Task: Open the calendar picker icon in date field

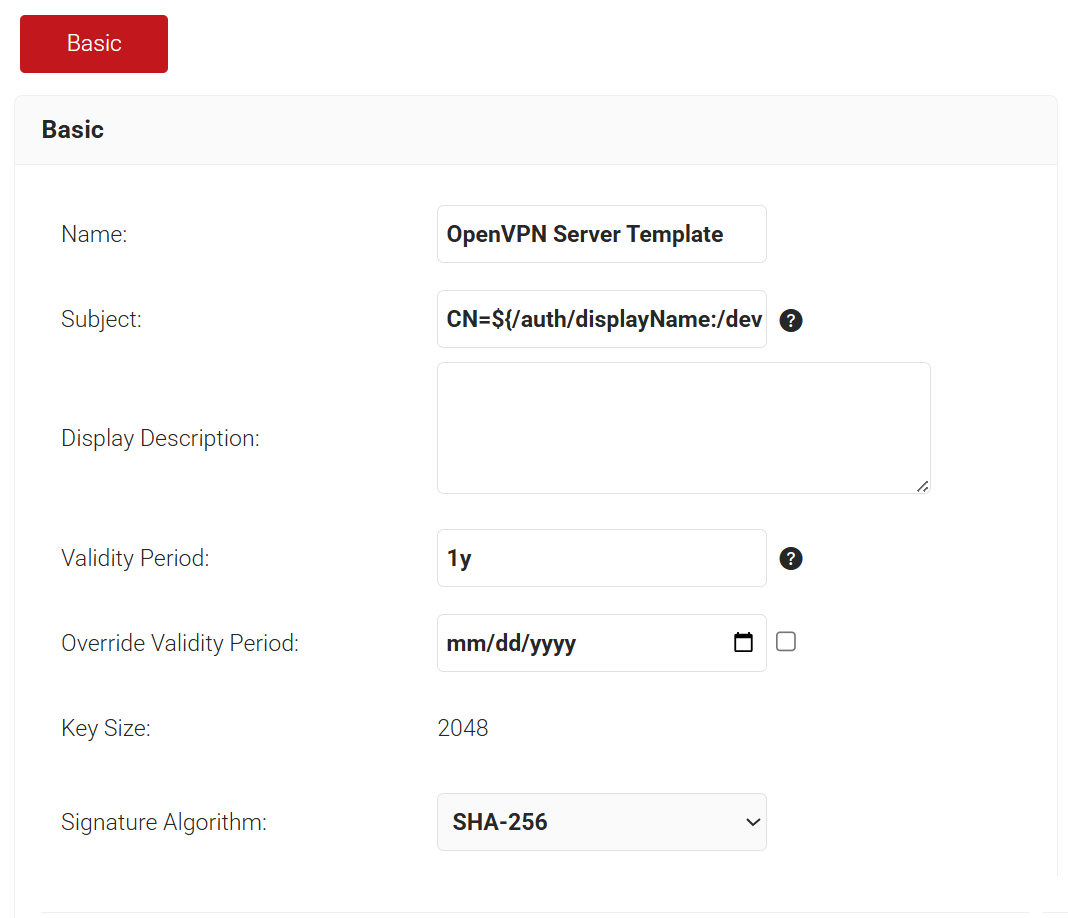Action: [743, 643]
